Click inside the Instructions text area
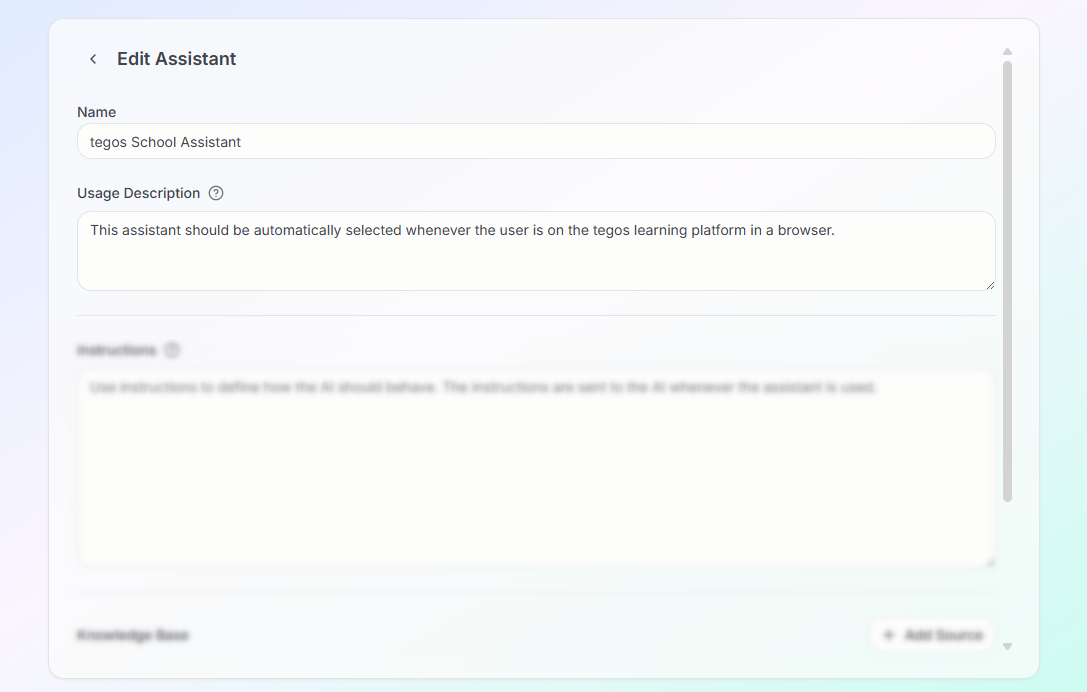Viewport: 1087px width, 692px height. (536, 465)
